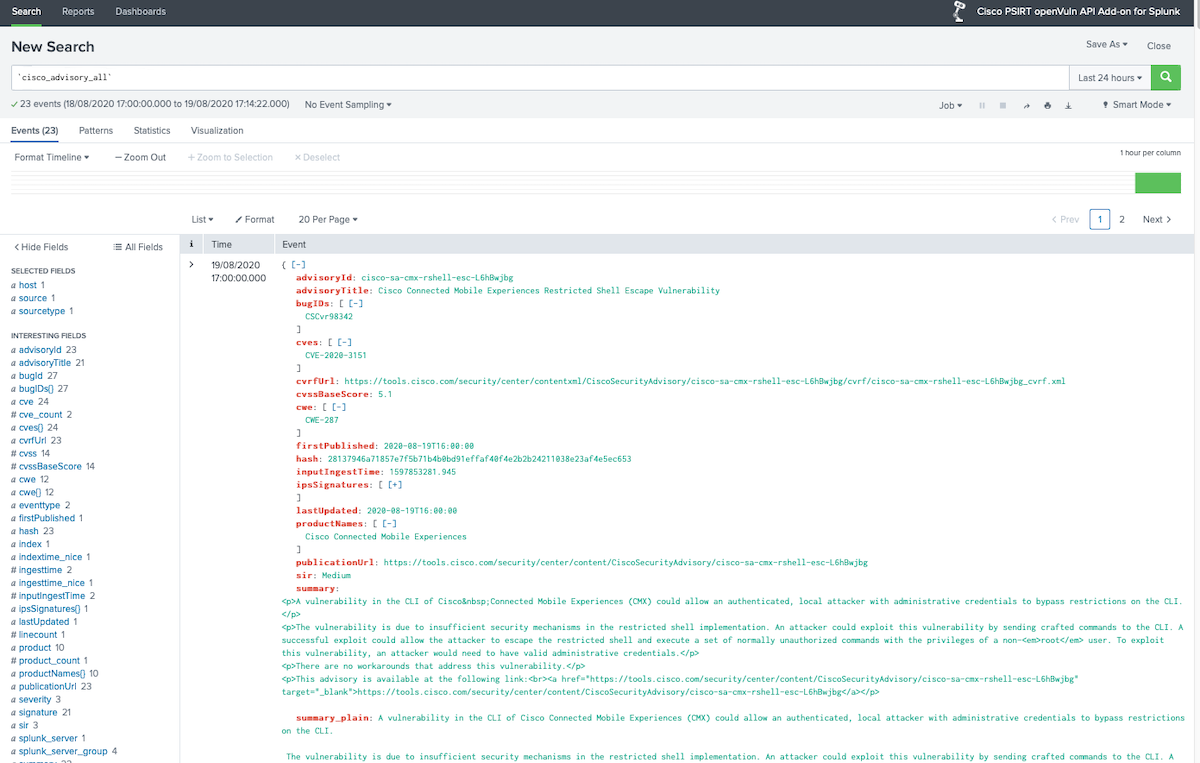Go to Next results page
The image size is (1200, 763).
[x=1157, y=219]
